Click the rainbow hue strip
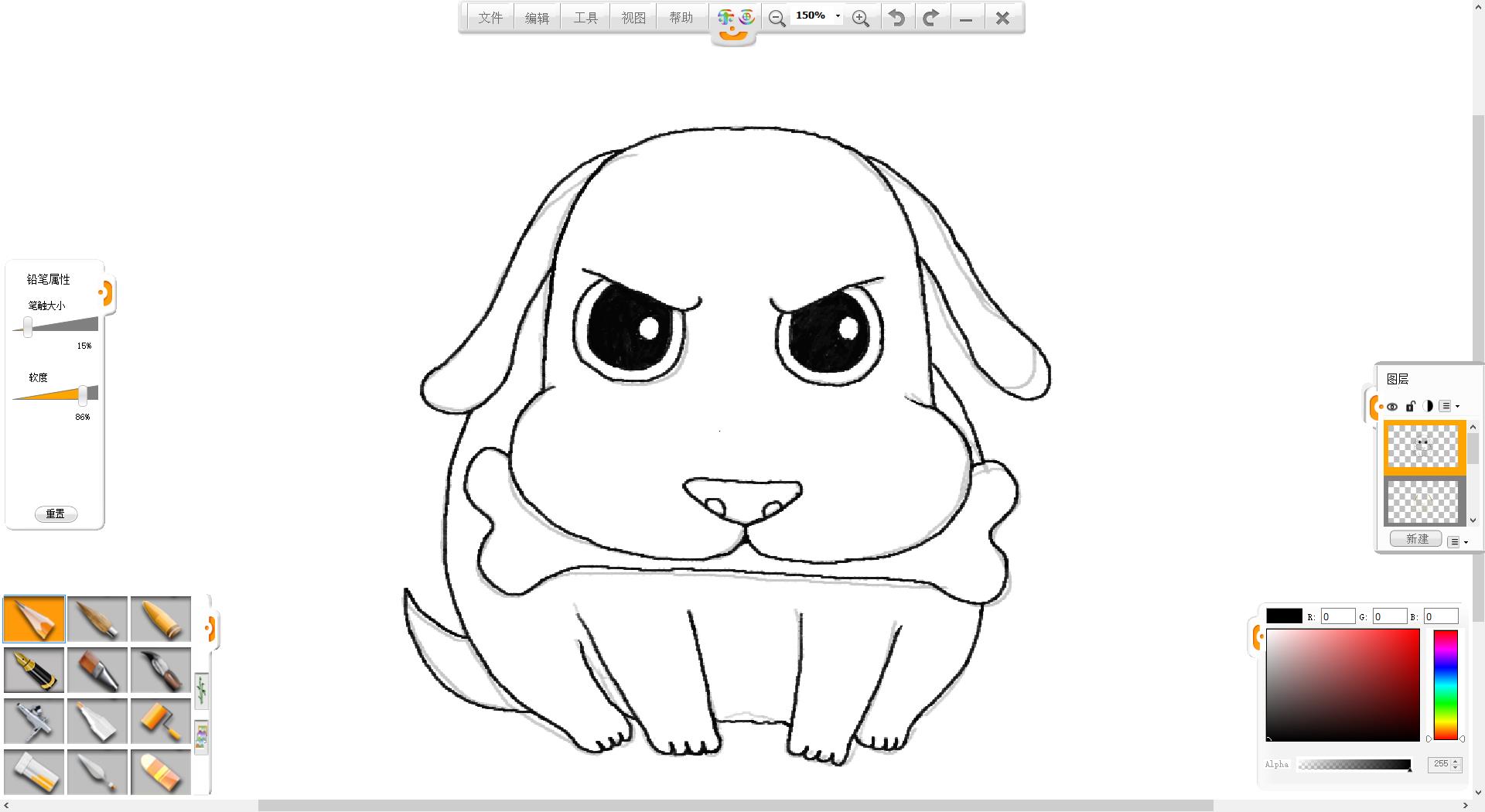Image resolution: width=1485 pixels, height=812 pixels. [x=1445, y=684]
